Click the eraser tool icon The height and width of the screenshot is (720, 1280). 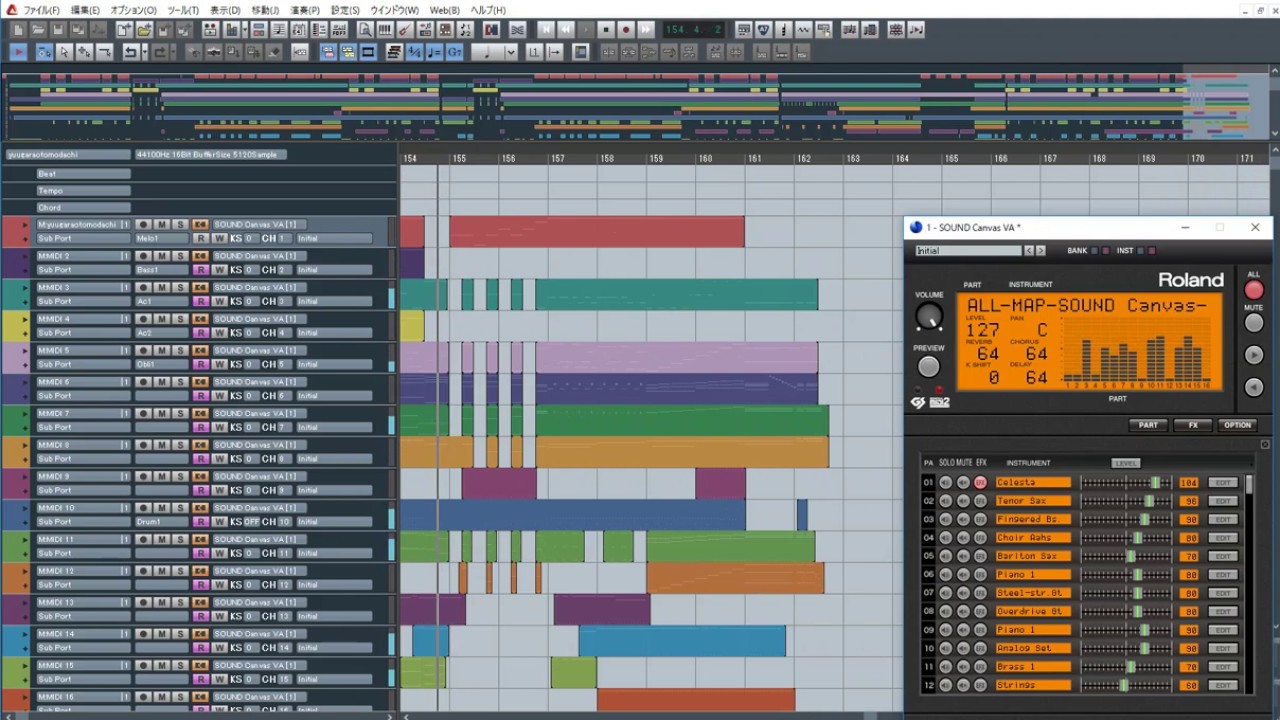point(274,52)
